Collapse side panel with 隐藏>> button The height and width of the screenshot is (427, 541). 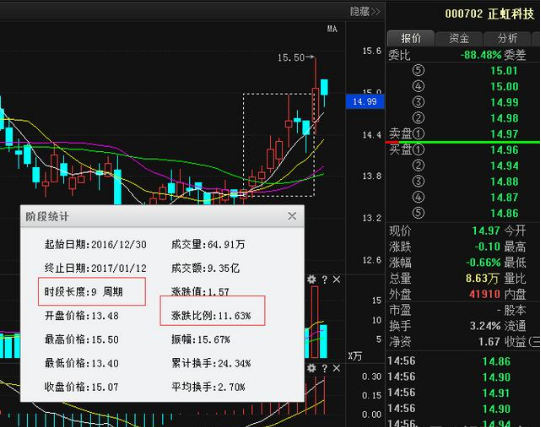[365, 12]
